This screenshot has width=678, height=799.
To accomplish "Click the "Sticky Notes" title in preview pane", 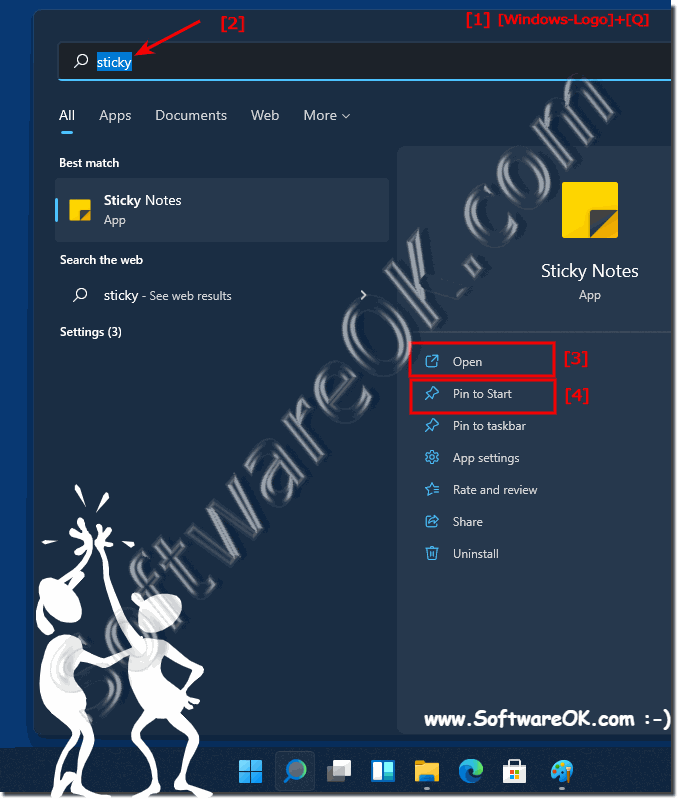I will [589, 271].
